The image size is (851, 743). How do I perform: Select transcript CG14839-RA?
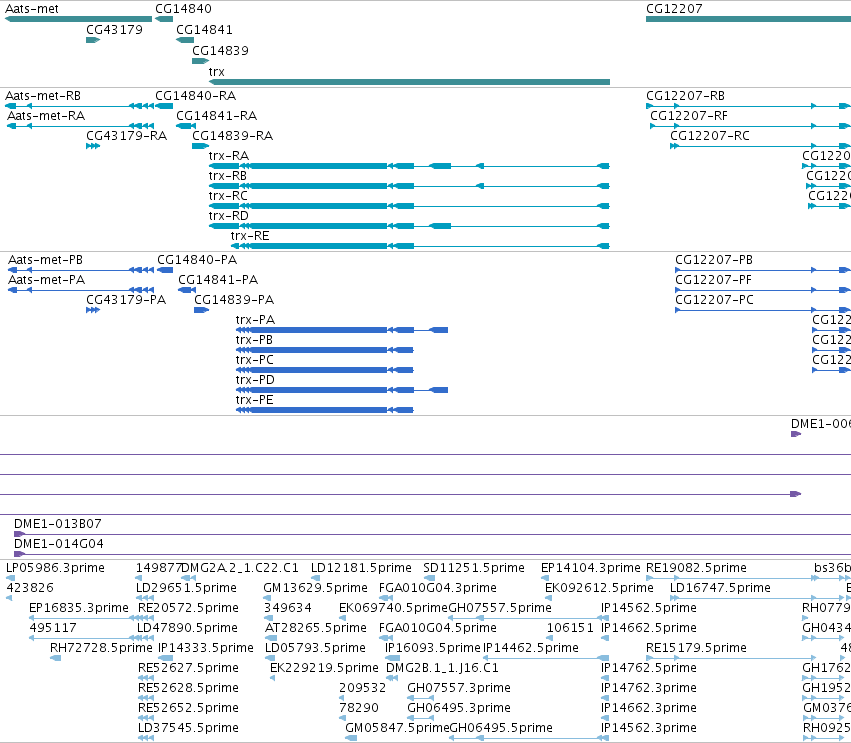tap(200, 147)
